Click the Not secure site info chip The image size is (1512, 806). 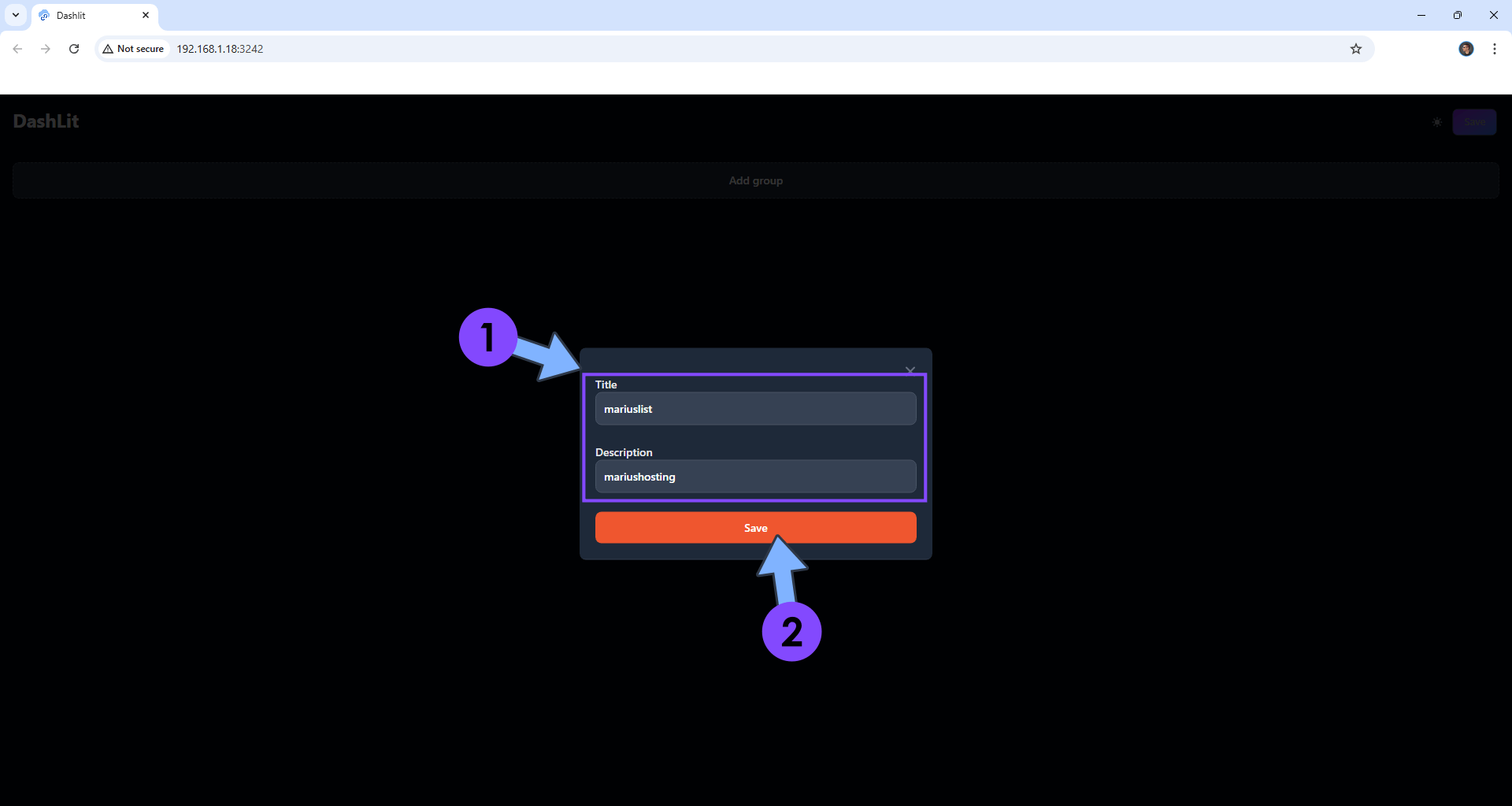click(133, 49)
